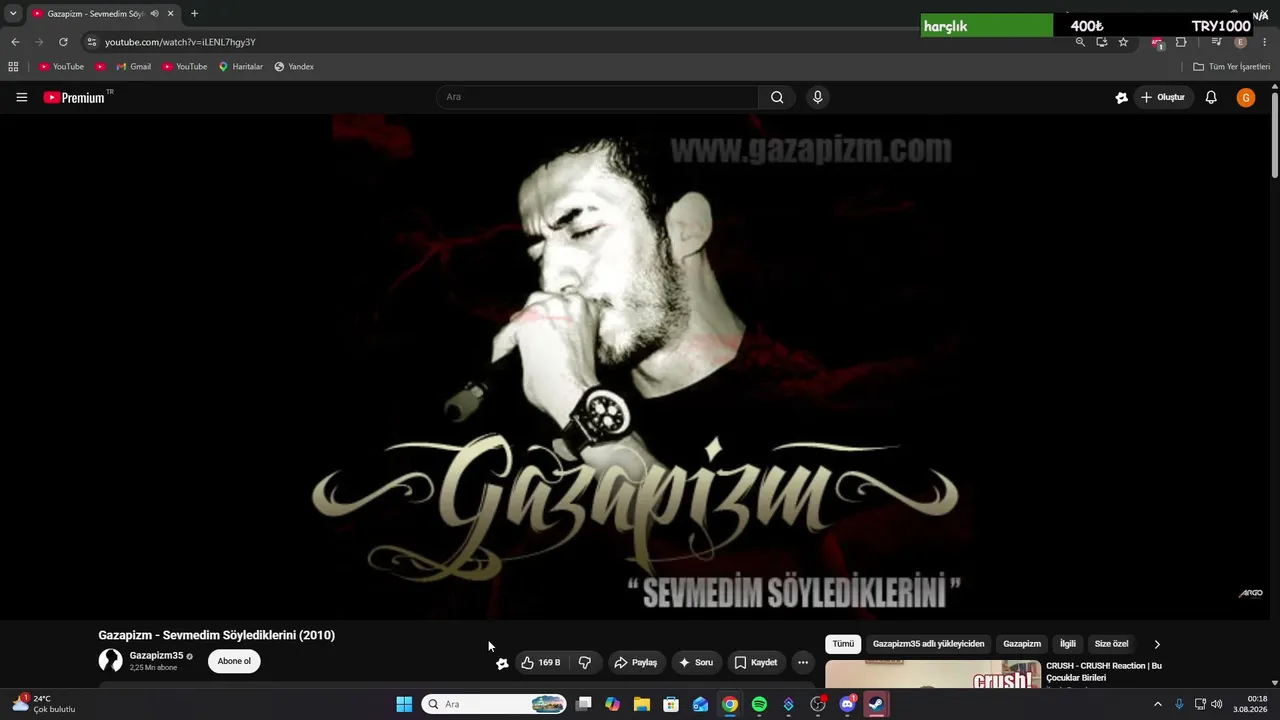Viewport: 1280px width, 720px height.
Task: Open the YouTube guide hamburger menu
Action: pos(21,97)
